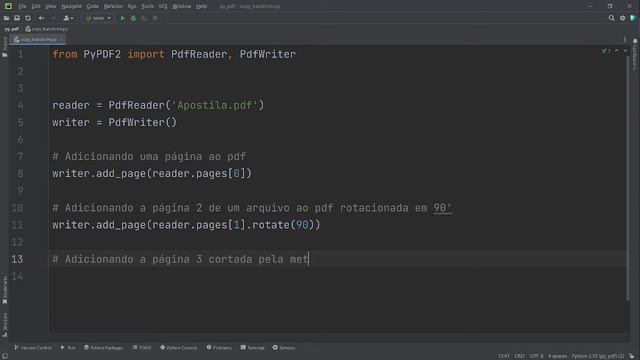Change the 4 spaces indent setting

[x=557, y=356]
